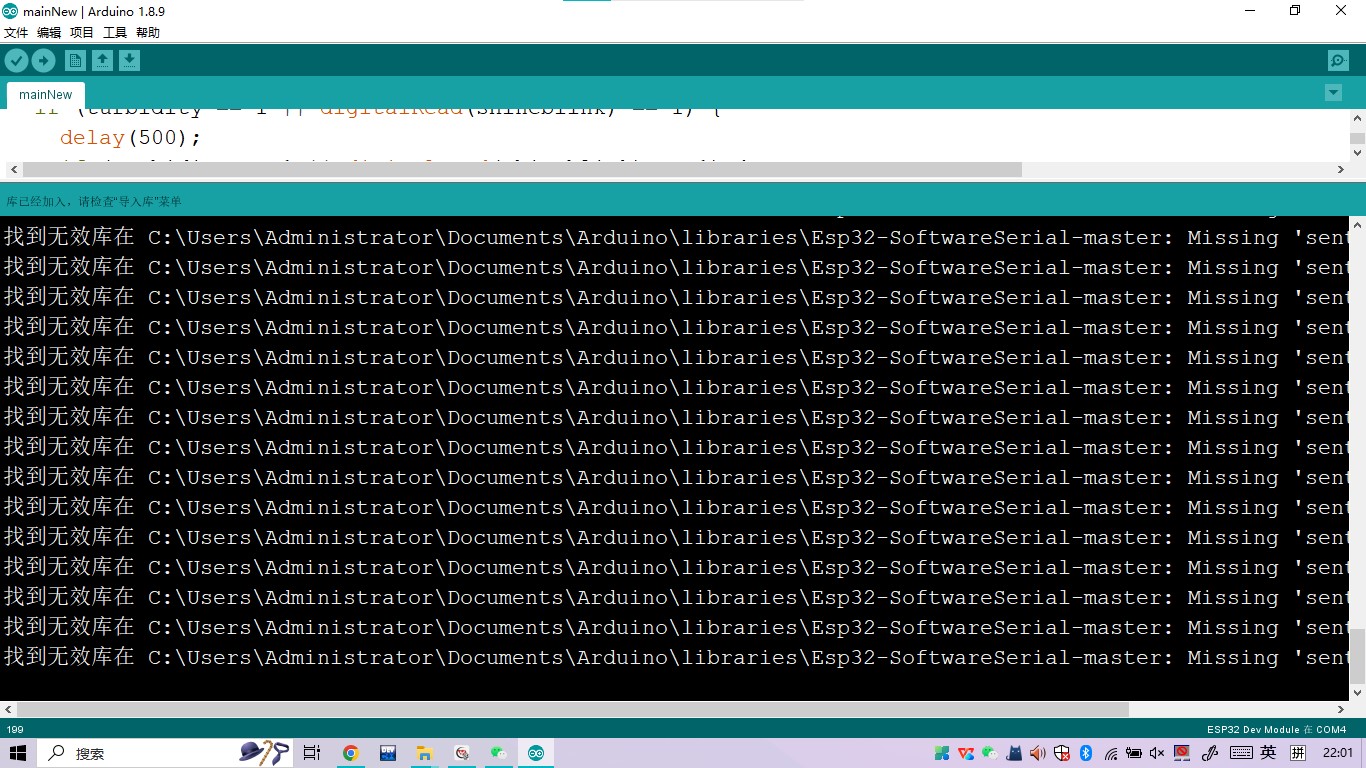Click the WeChat tray icon

click(x=990, y=753)
